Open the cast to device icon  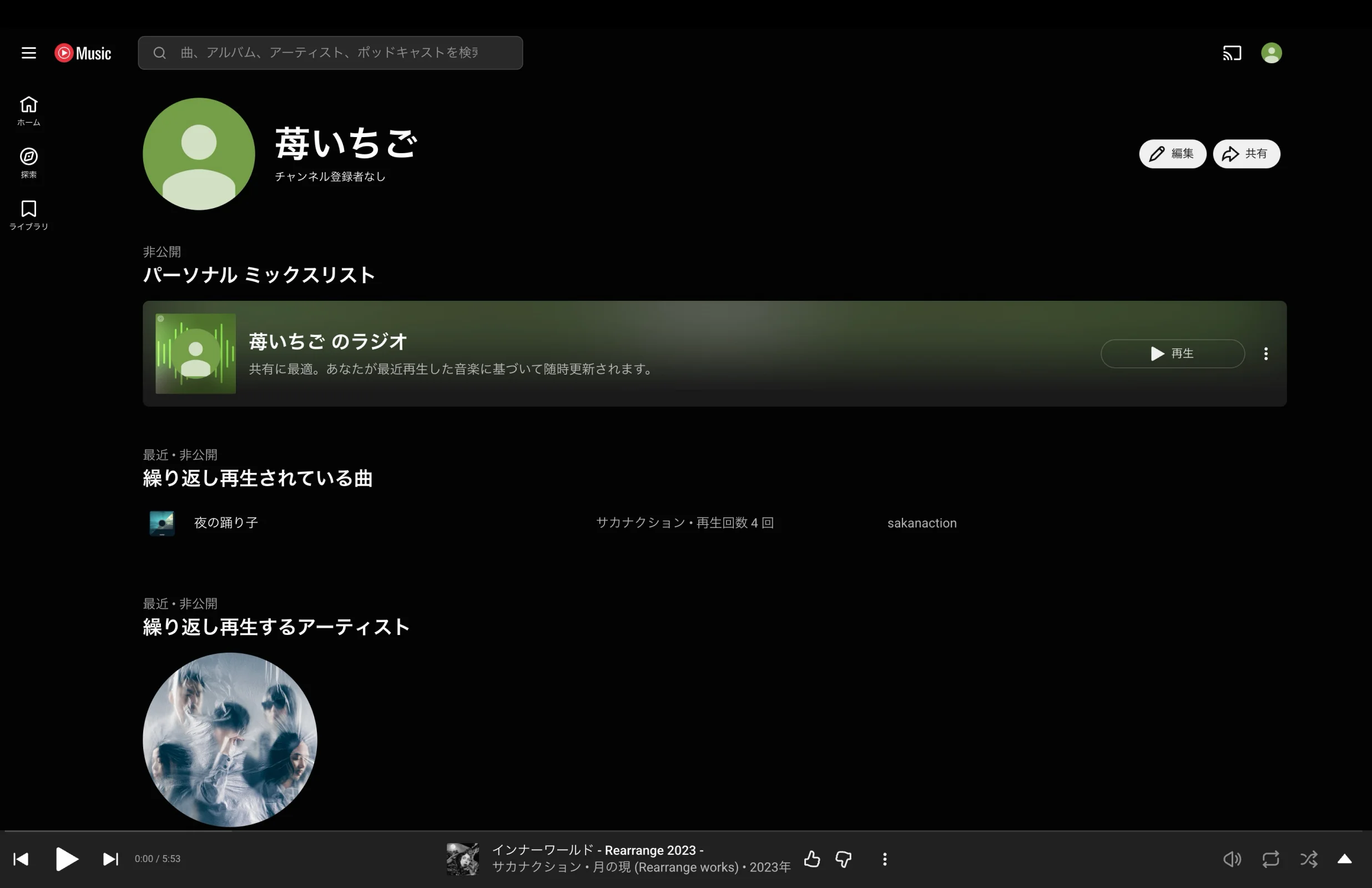(x=1232, y=53)
